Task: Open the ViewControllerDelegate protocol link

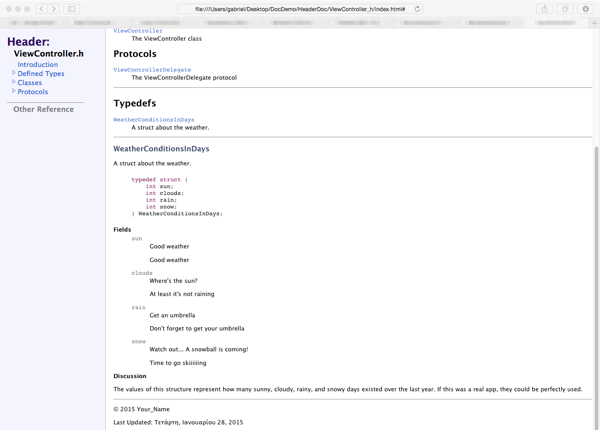Action: point(152,70)
